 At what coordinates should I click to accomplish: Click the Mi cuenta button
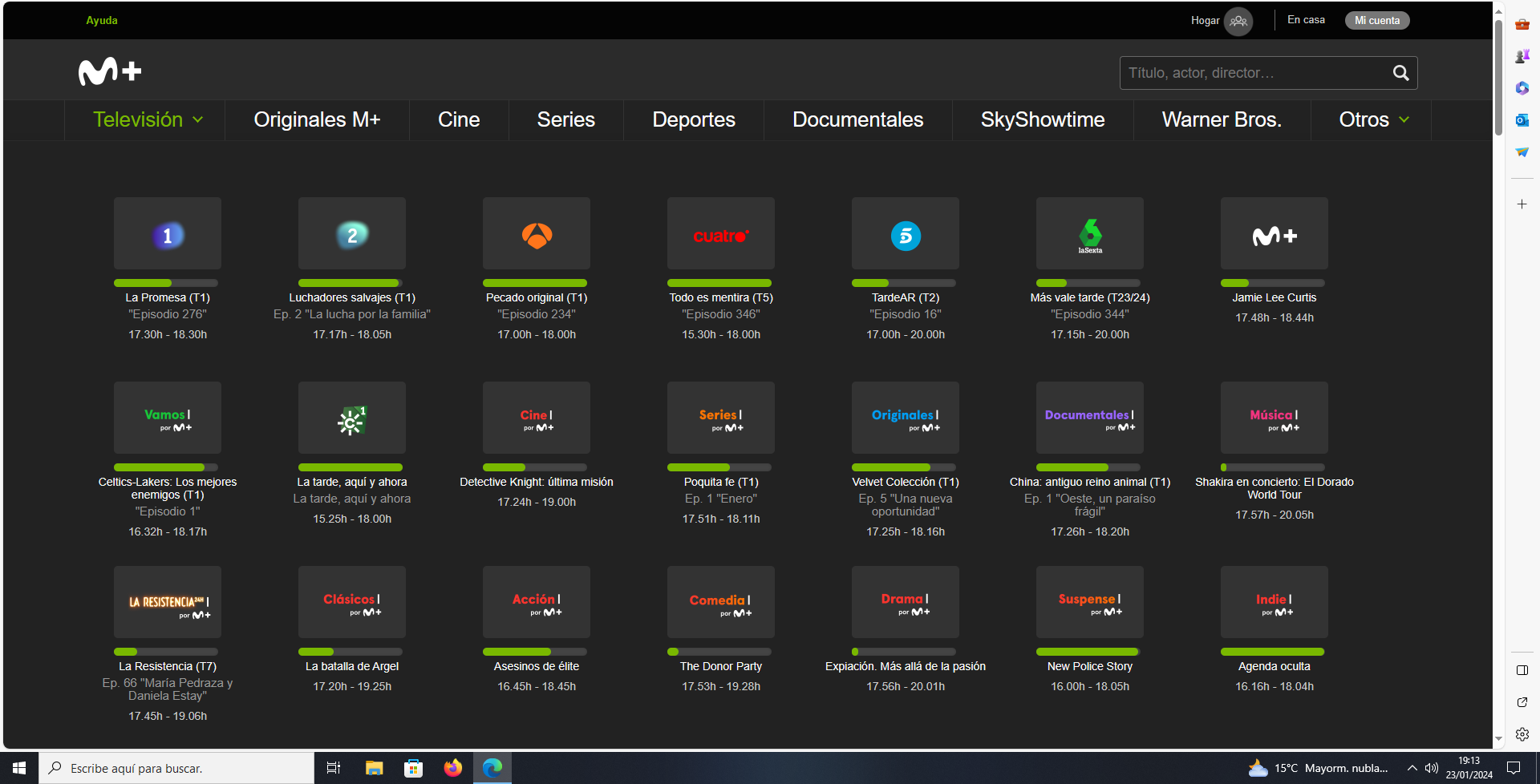(x=1377, y=21)
